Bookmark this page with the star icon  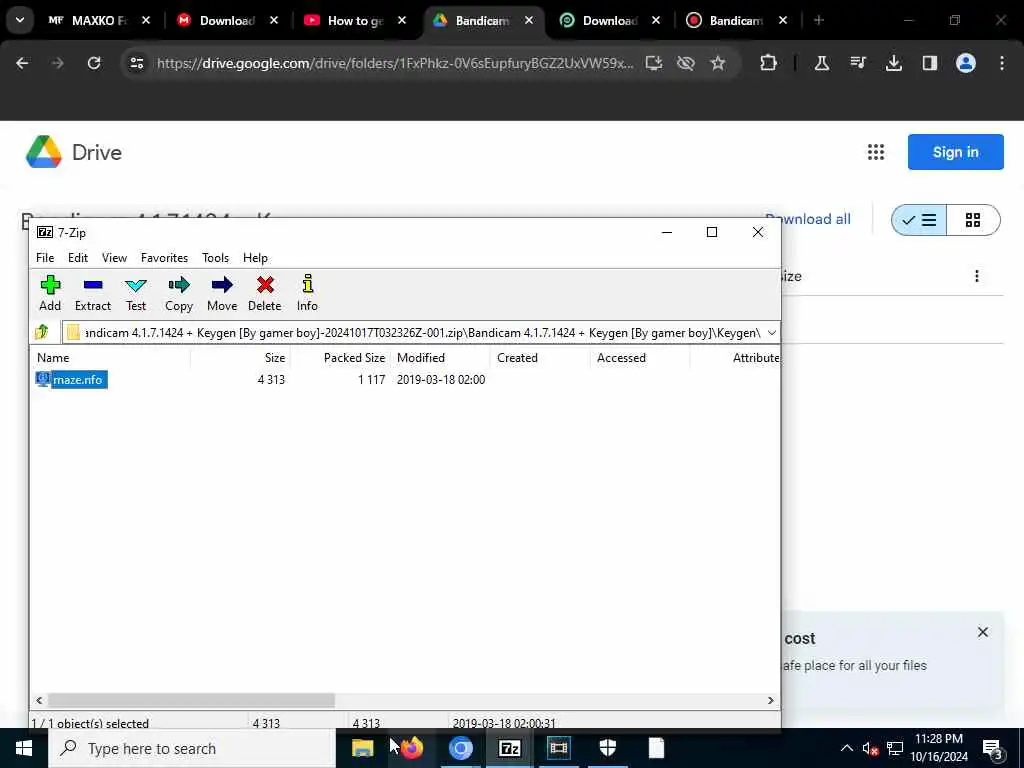718,63
